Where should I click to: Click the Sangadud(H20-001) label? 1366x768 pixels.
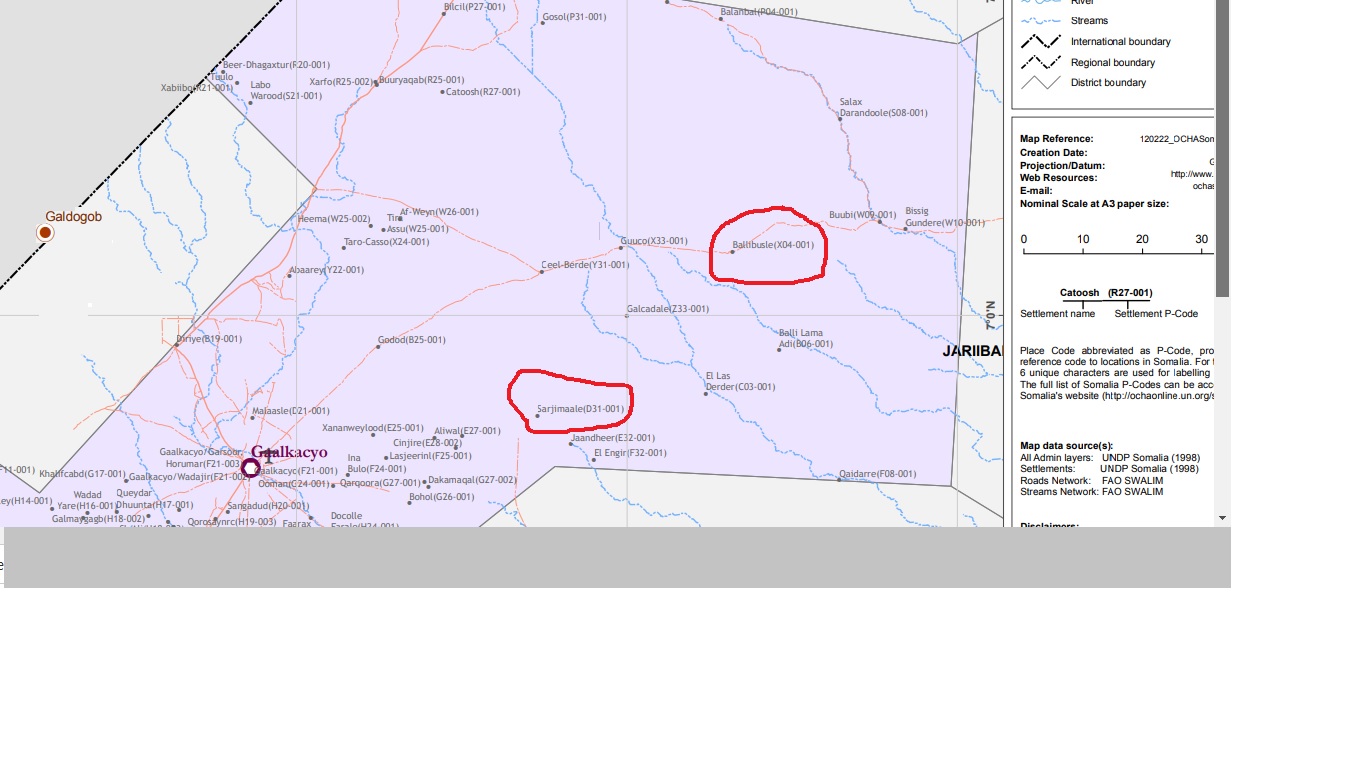tap(268, 506)
